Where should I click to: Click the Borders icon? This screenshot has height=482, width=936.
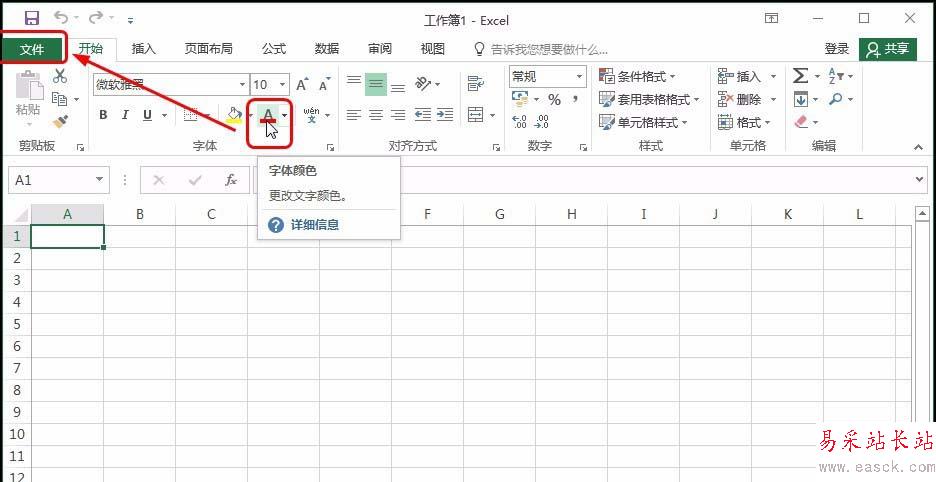[x=190, y=115]
